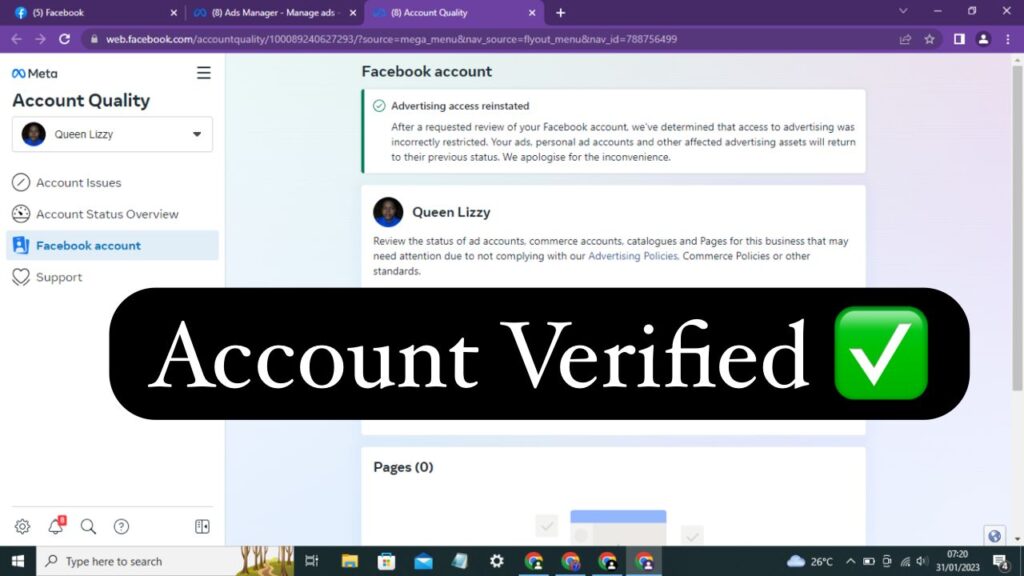Open Microsoft Store from the taskbar
This screenshot has height=576, width=1024.
click(386, 561)
